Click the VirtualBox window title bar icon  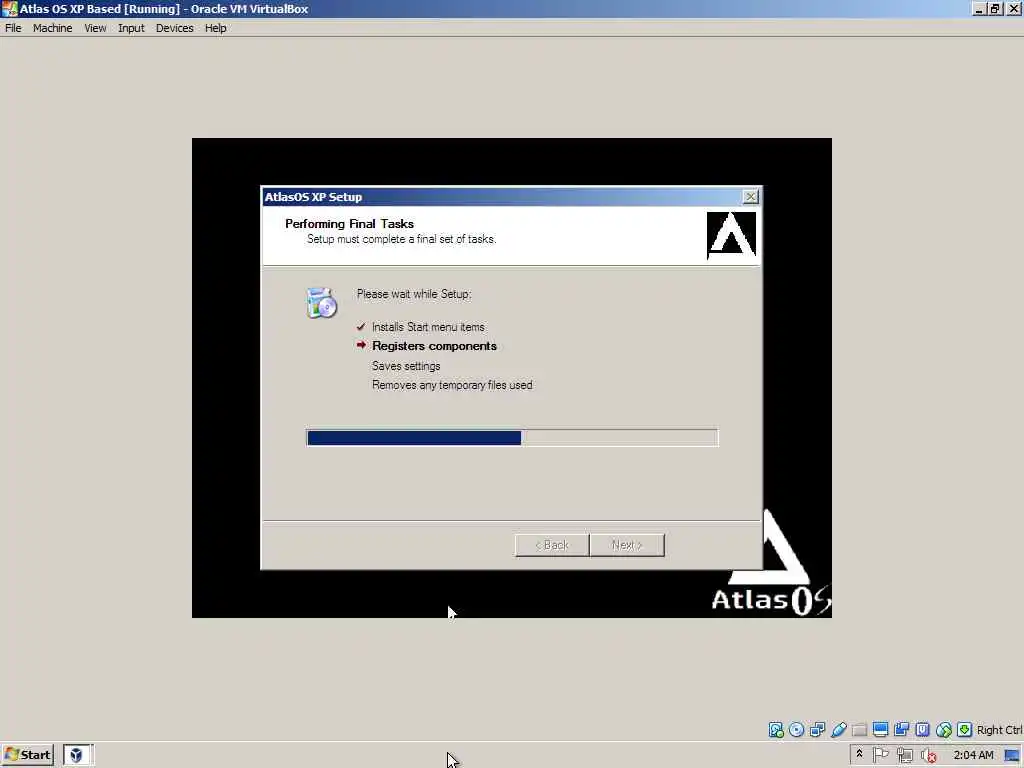pos(9,8)
